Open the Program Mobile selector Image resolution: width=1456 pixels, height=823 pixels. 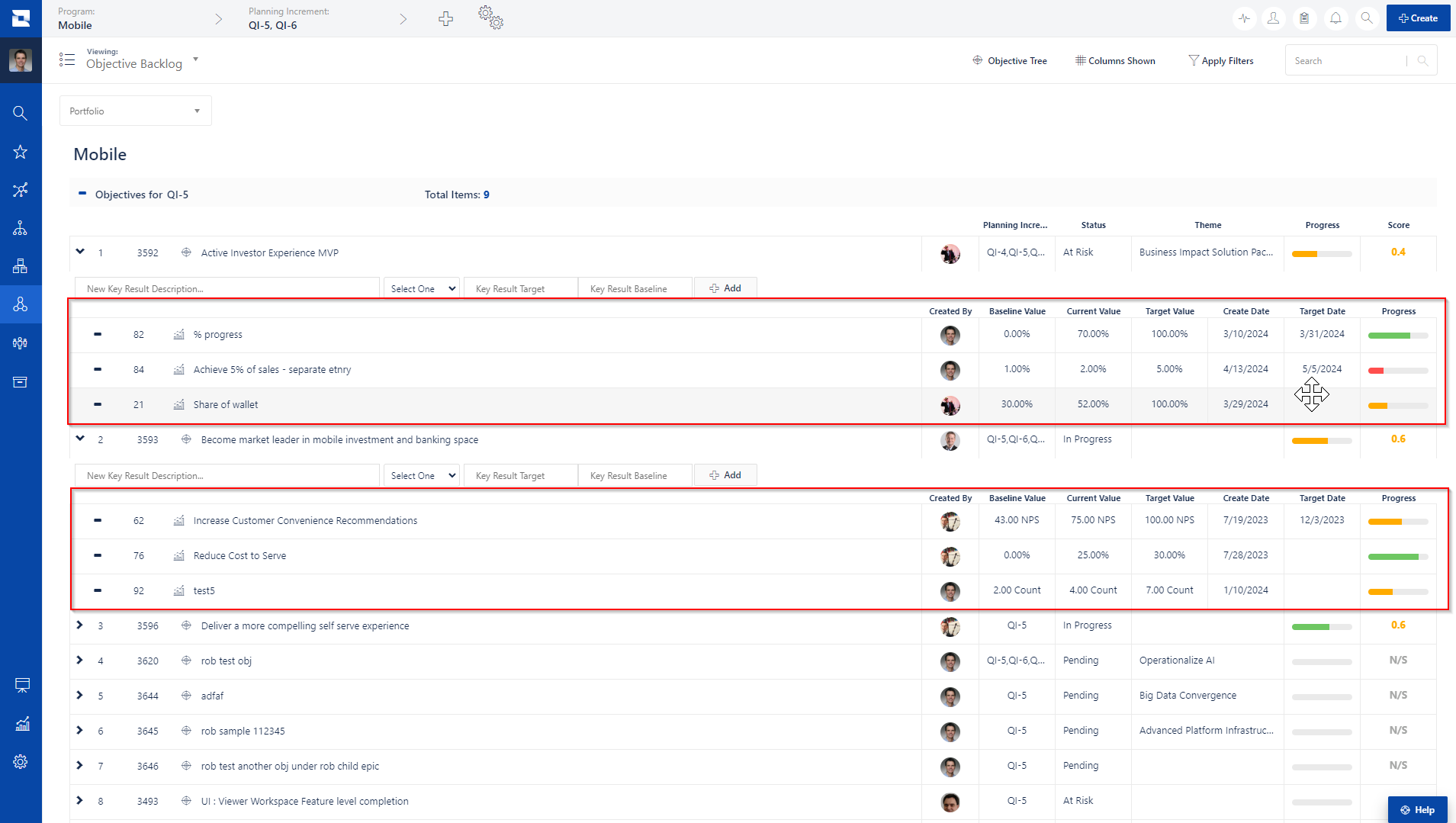click(140, 19)
